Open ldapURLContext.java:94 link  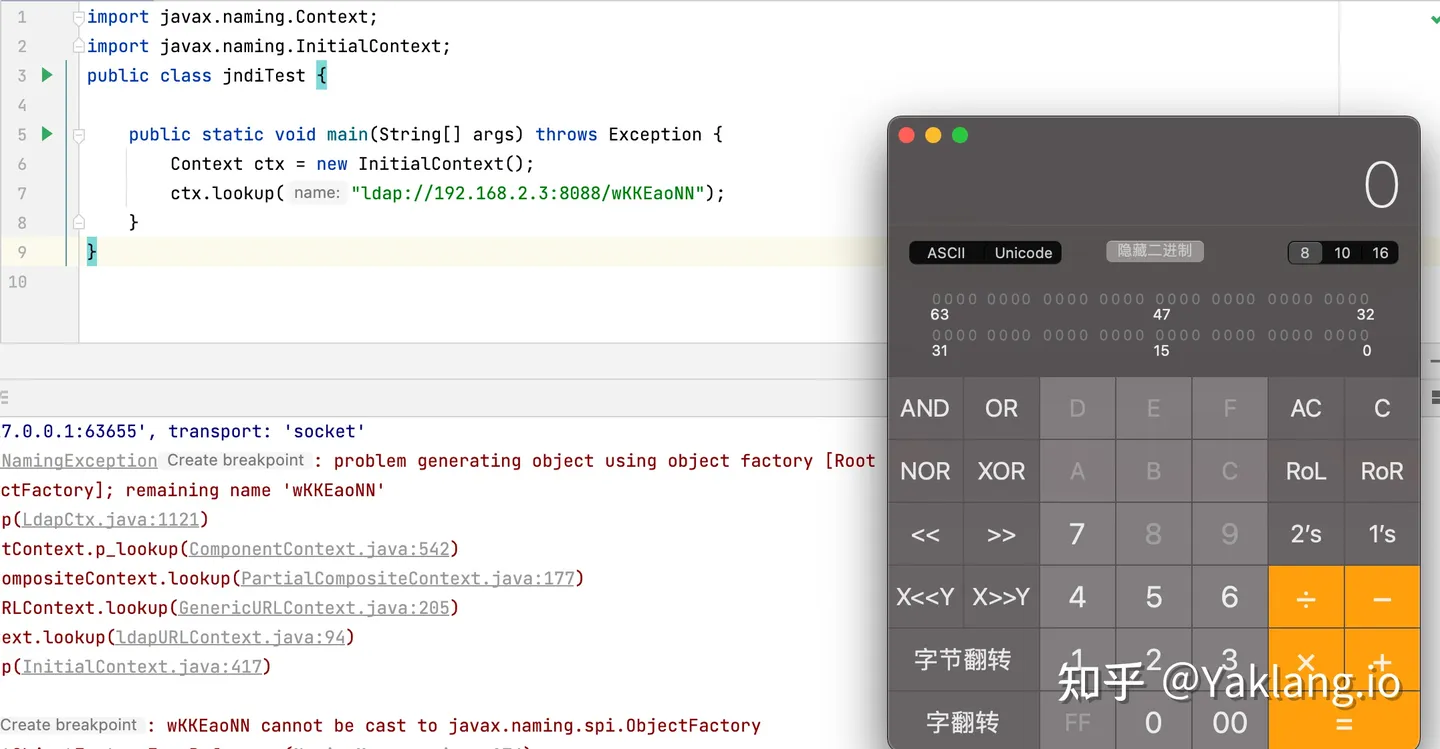pyautogui.click(x=231, y=636)
